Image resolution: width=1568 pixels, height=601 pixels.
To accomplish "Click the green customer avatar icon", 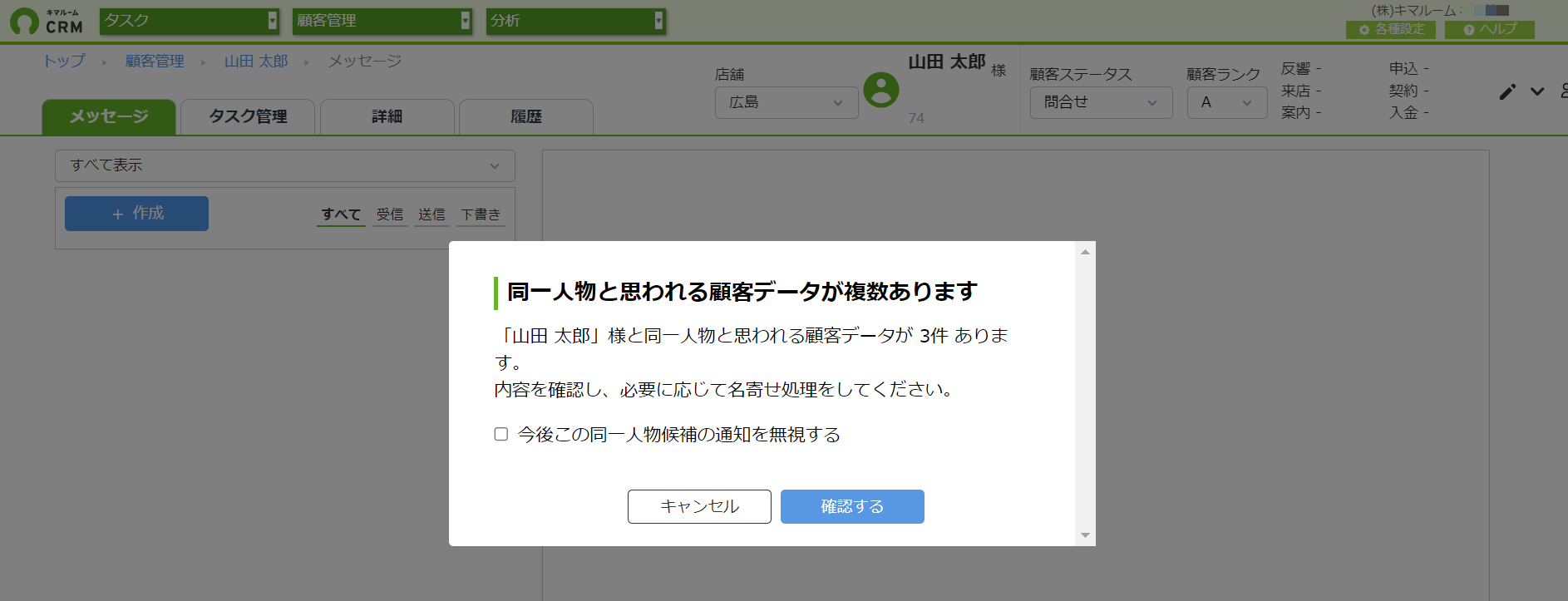I will 881,90.
